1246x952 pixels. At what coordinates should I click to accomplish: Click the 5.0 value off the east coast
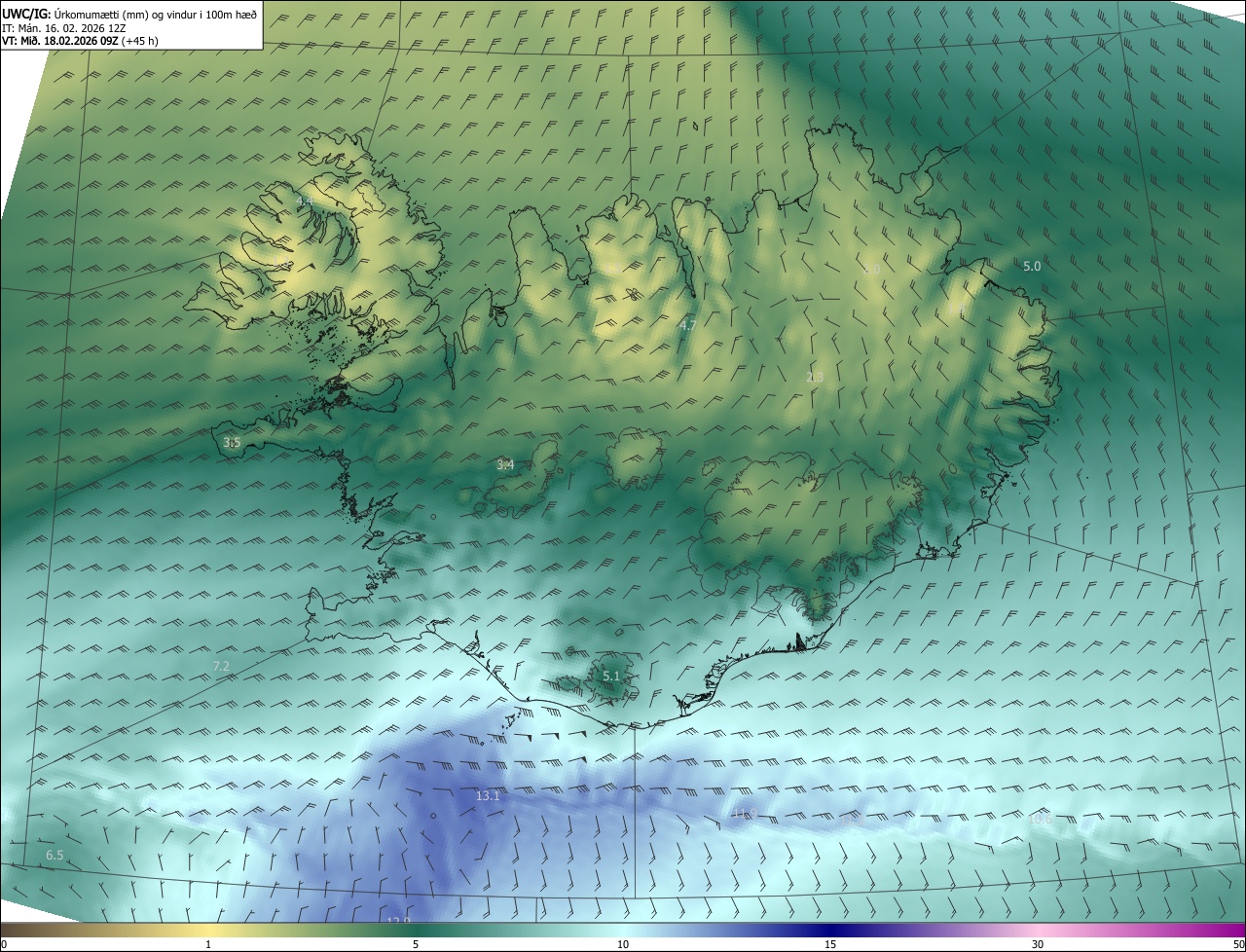tap(1032, 266)
